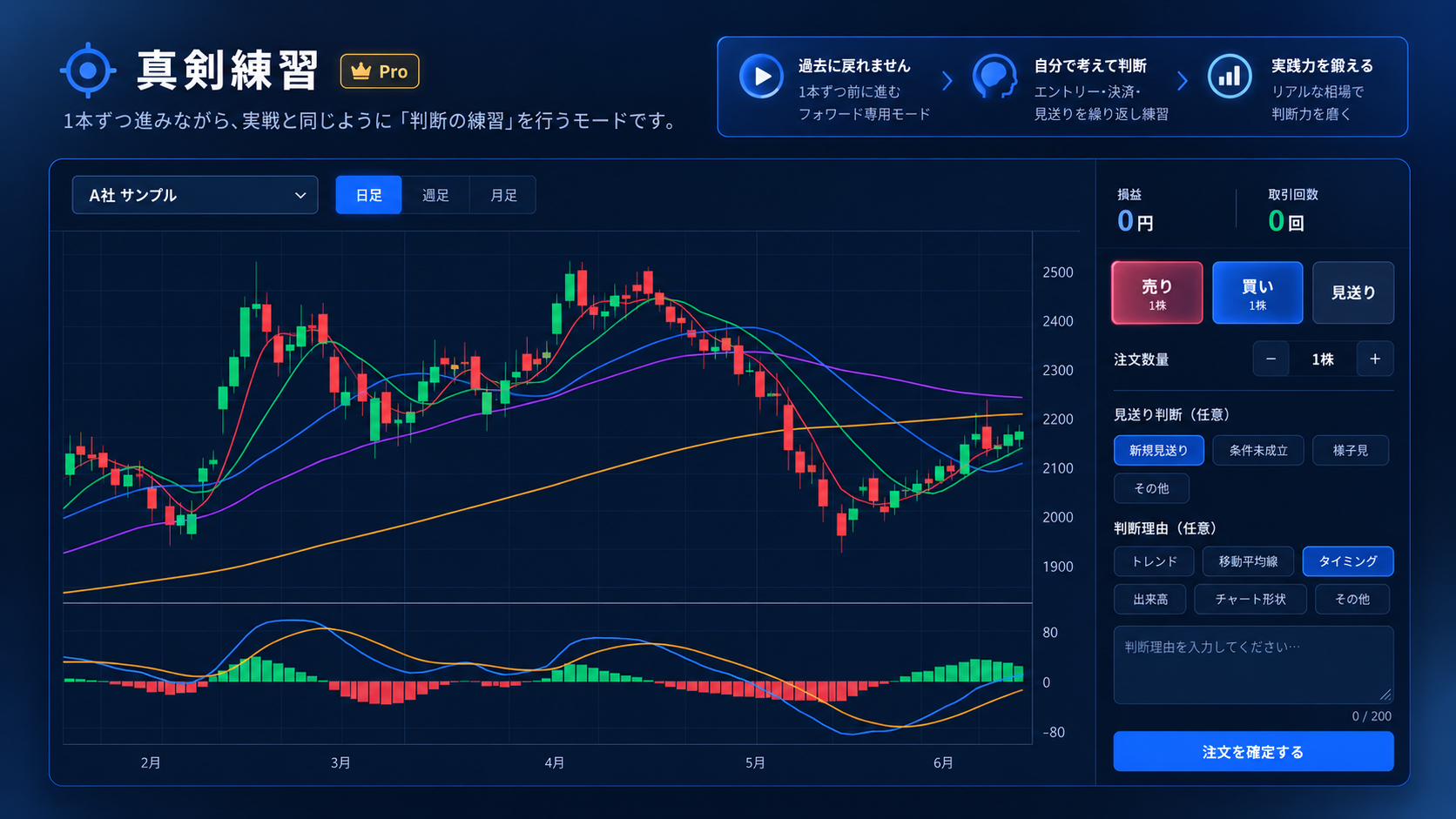Viewport: 1456px width, 819px height.
Task: Click the 2月 date axis label
Action: (x=151, y=762)
